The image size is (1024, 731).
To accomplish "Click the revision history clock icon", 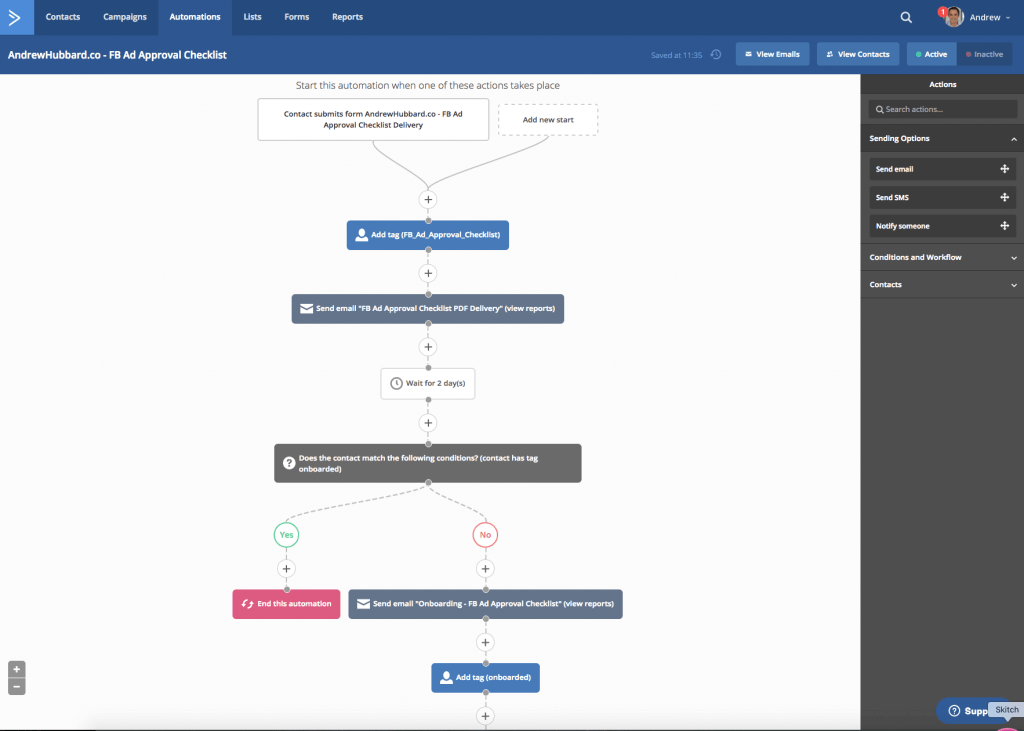I will (x=716, y=54).
